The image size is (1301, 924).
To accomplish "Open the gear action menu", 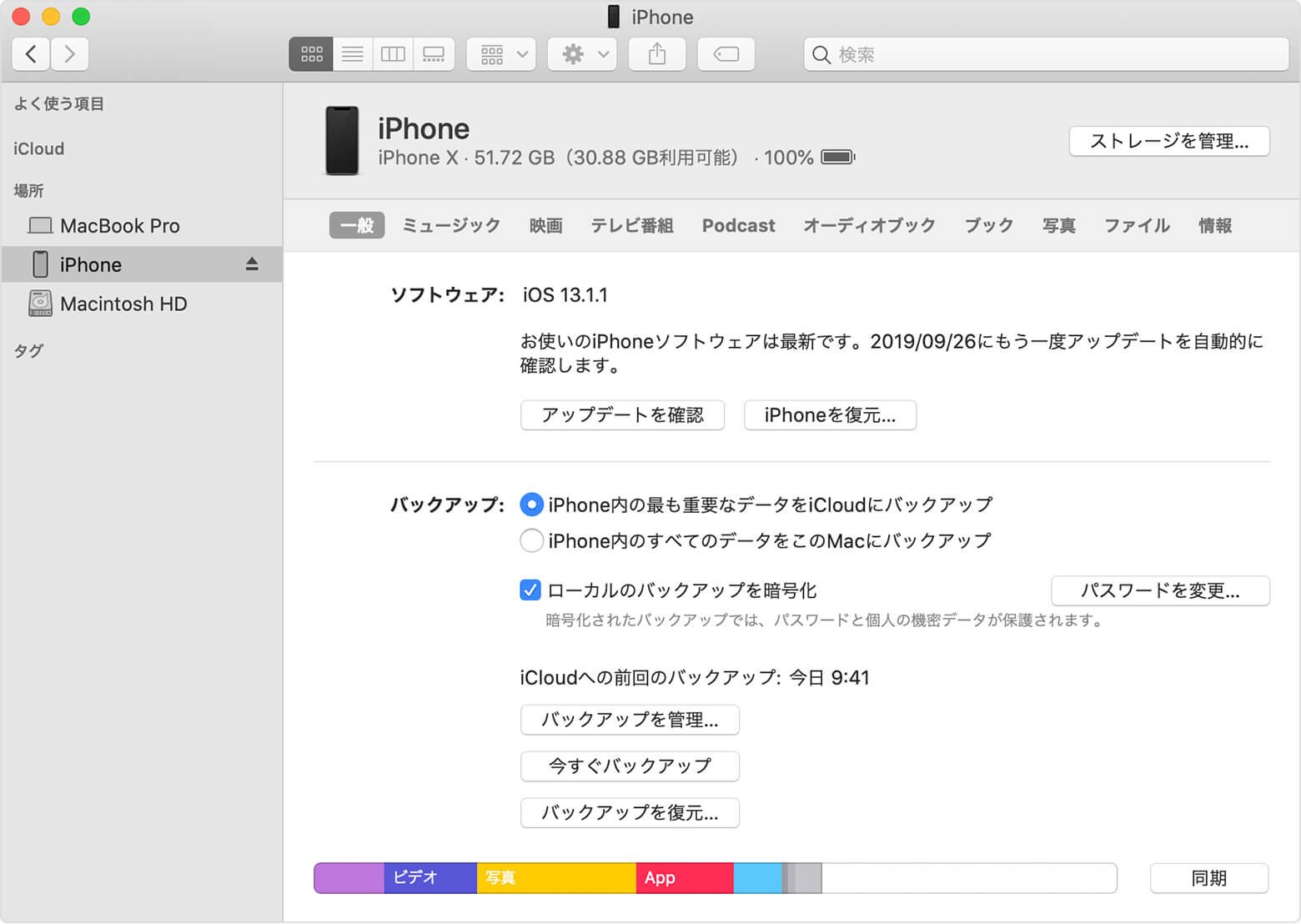I will click(x=582, y=54).
